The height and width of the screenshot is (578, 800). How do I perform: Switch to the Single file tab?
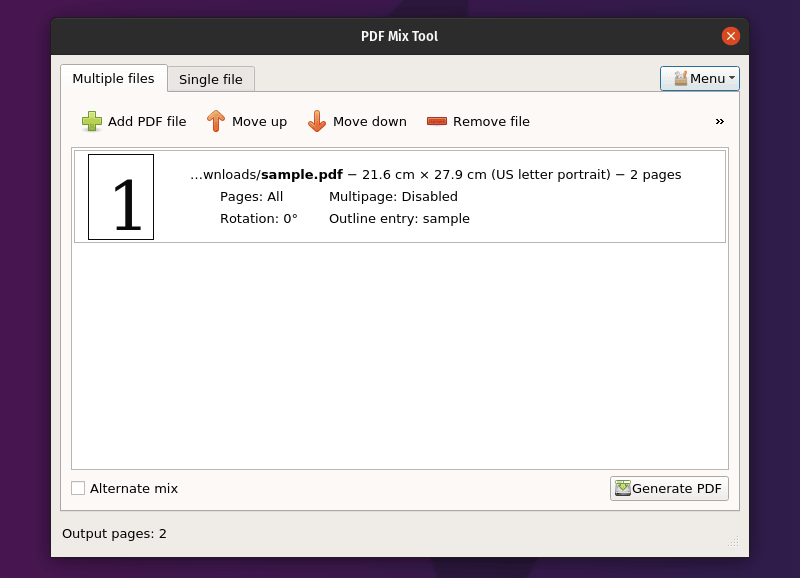(210, 79)
